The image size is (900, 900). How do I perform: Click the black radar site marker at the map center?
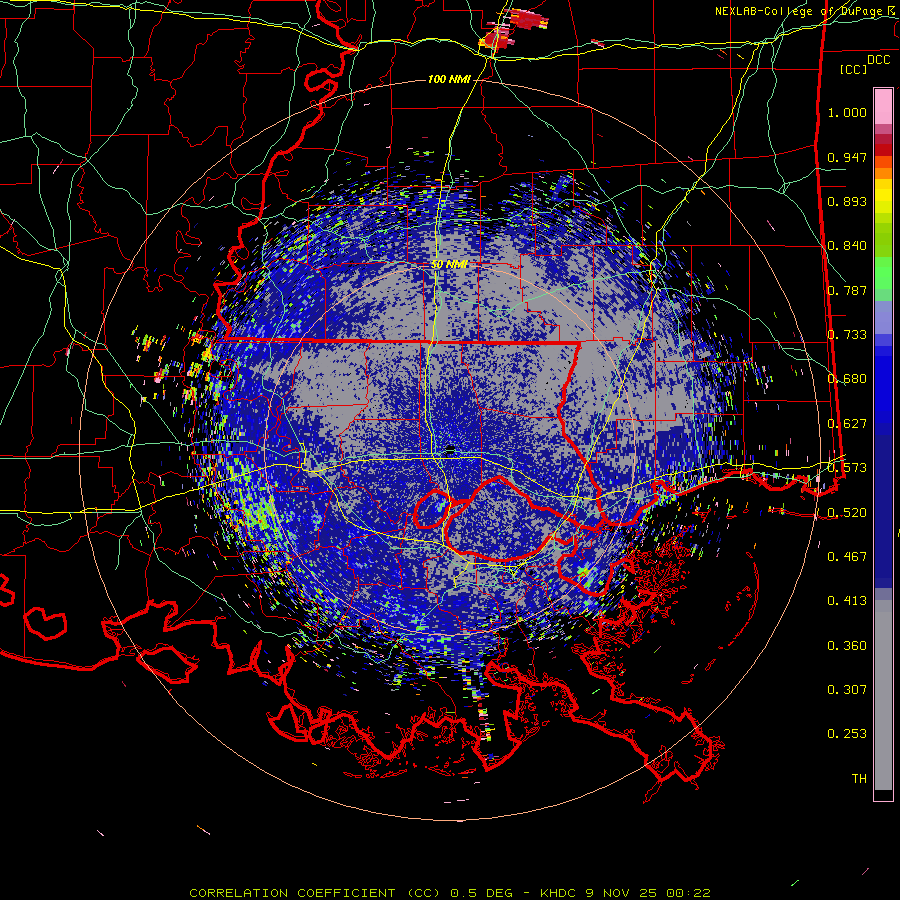(450, 448)
